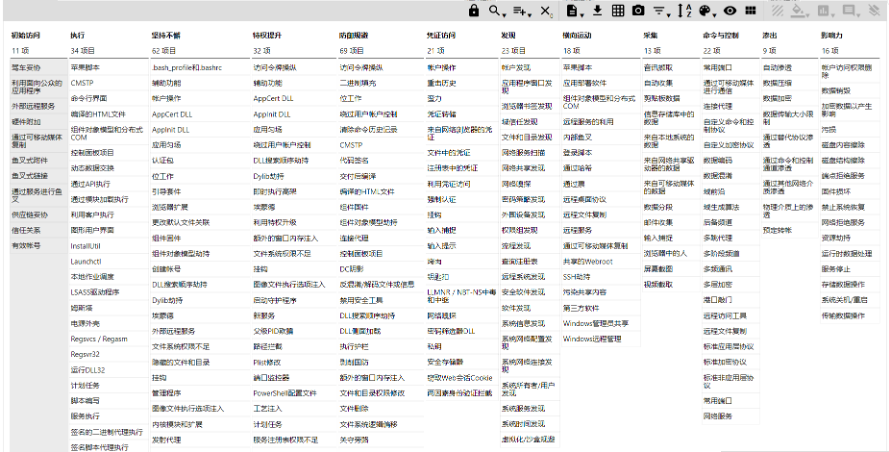Export to Excel with the grid icon
Viewport: 889px width, 452px height.
pyautogui.click(x=617, y=10)
